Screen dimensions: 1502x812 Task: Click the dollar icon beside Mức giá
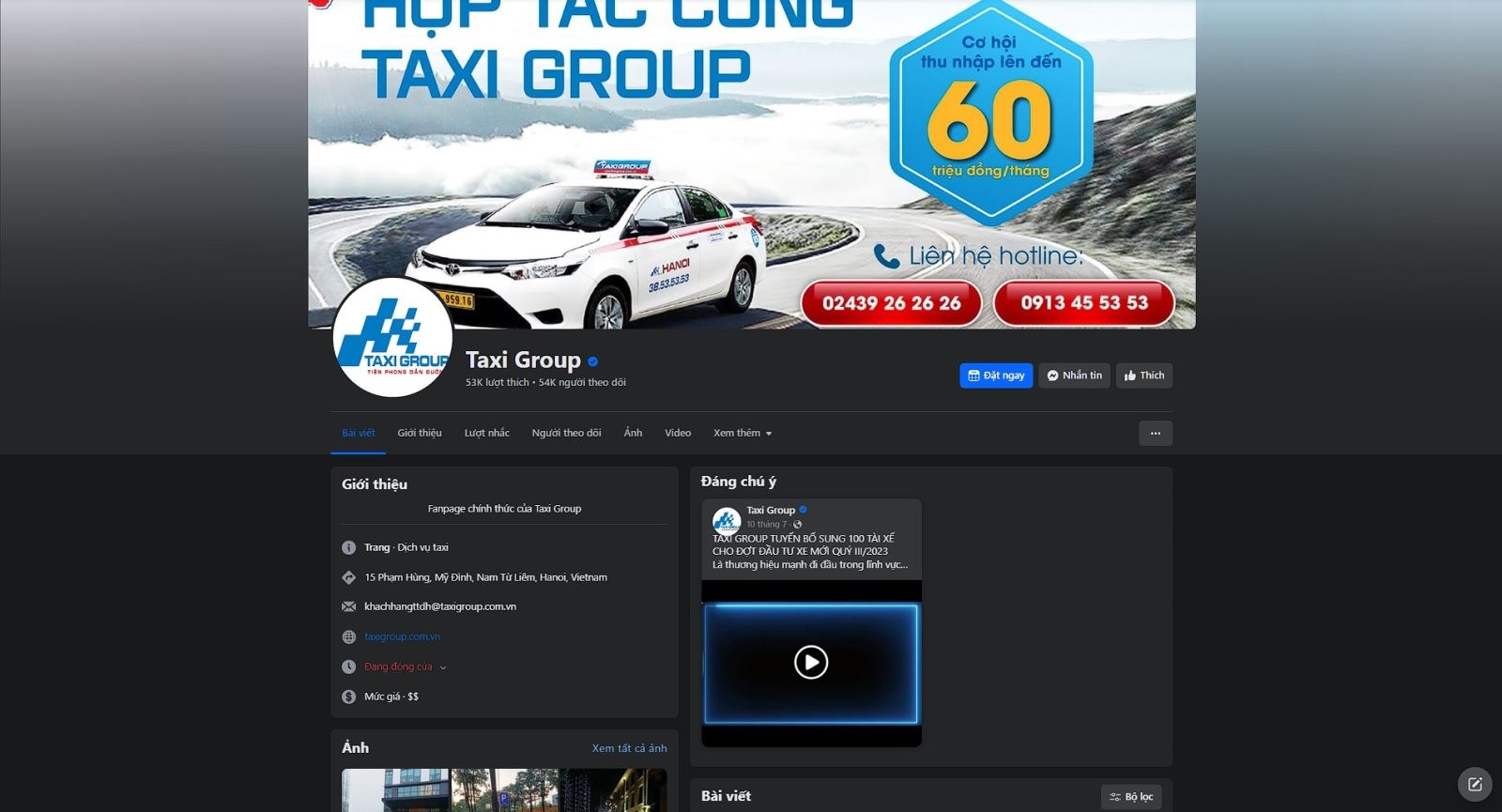point(348,697)
